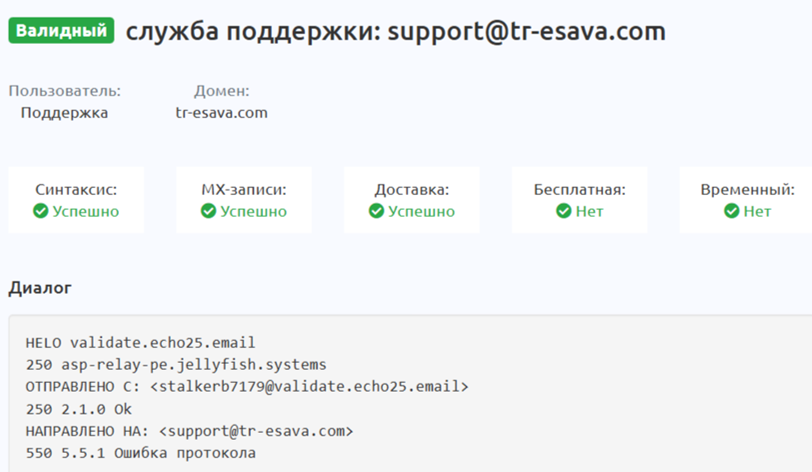Screen dimensions: 812x472
Task: Select the MX-записи result card label
Action: point(244,189)
